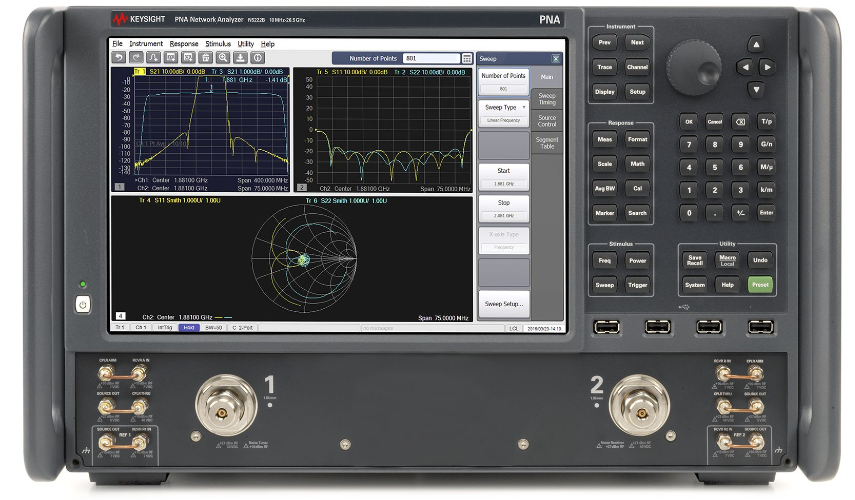This screenshot has width=855, height=500.
Task: Click the plus/minus sign key on keypad
Action: coord(740,213)
